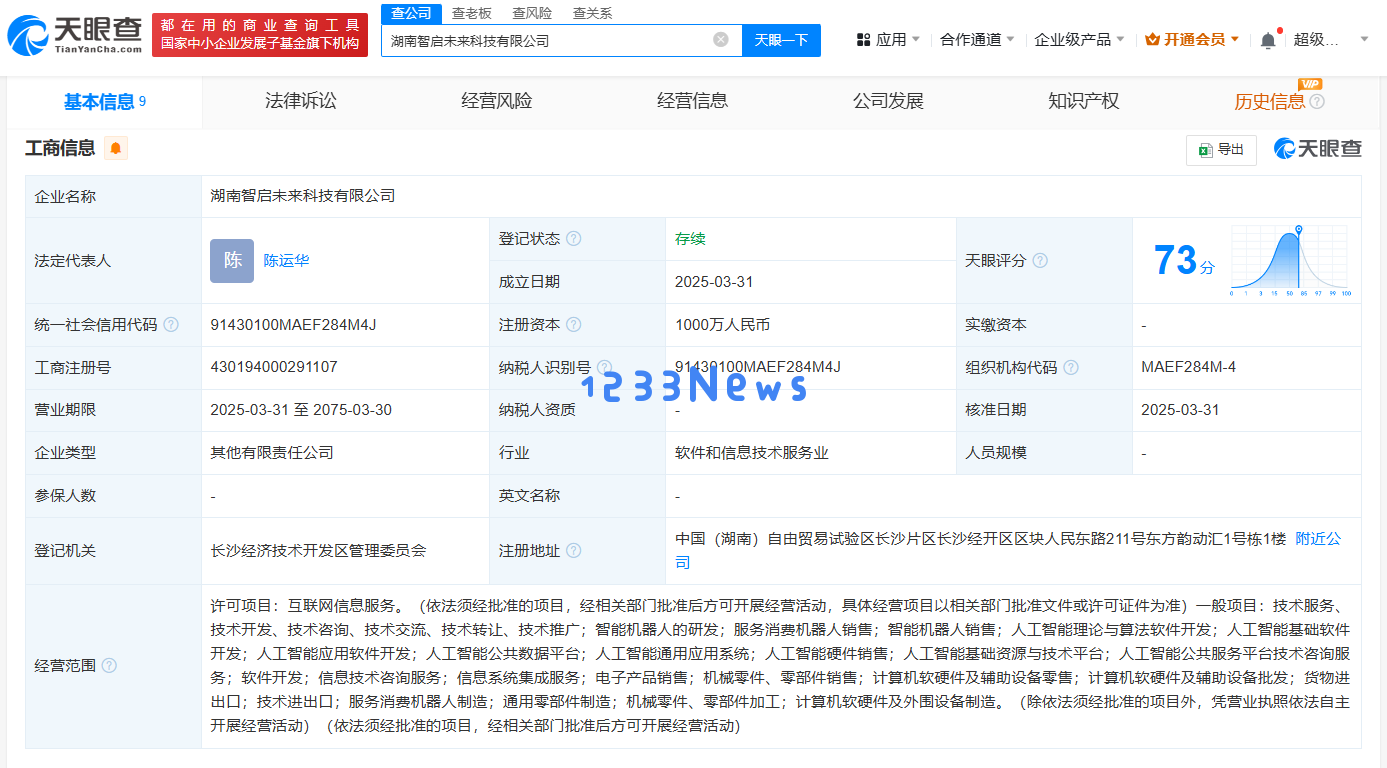
Task: Click the grid icon next to 应用
Action: [x=864, y=40]
